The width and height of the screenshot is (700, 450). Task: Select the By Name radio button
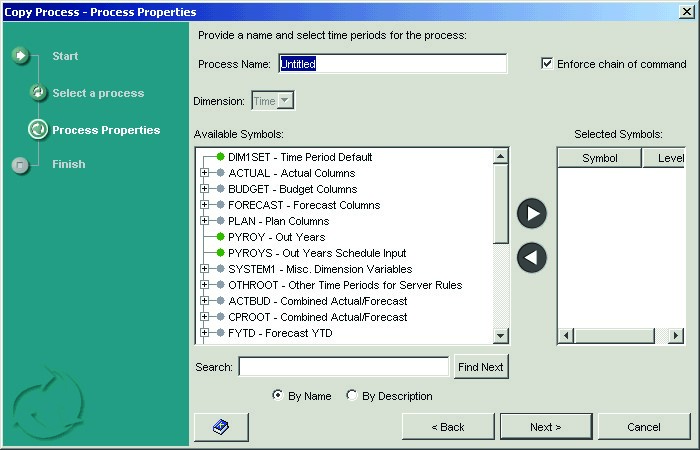[277, 396]
